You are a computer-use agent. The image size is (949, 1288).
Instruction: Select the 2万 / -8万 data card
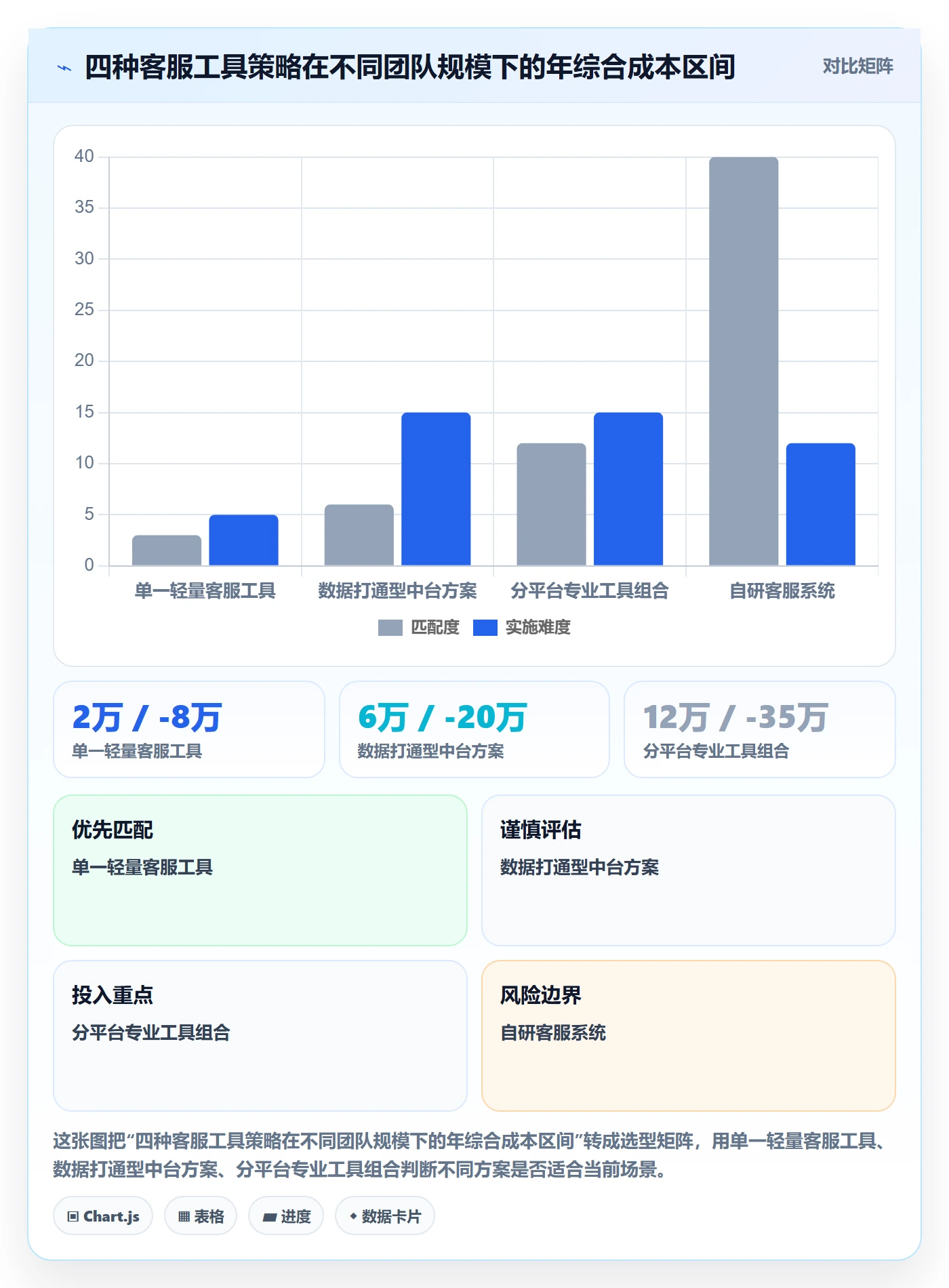click(189, 729)
